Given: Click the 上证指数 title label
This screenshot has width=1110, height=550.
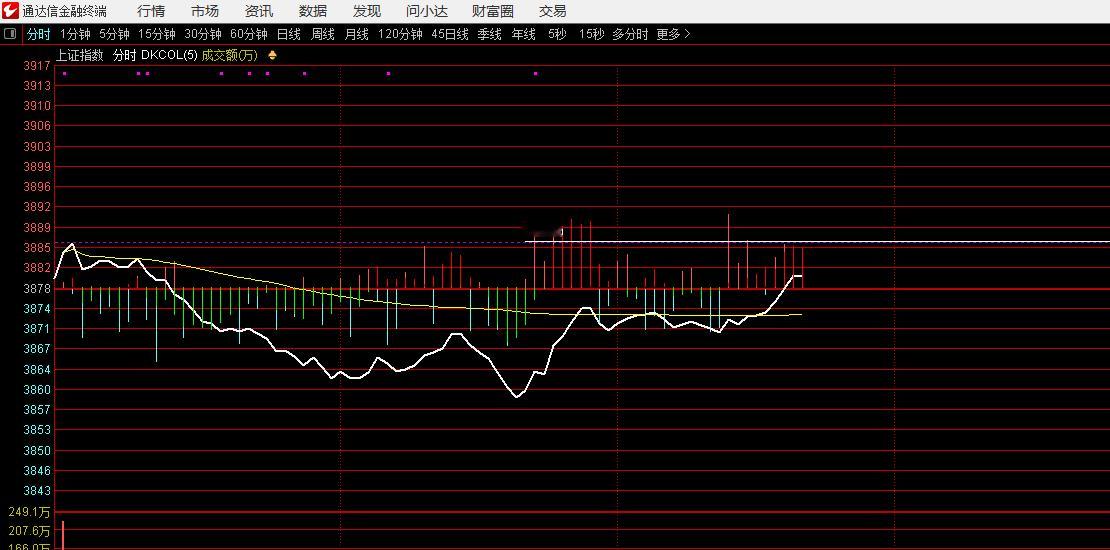Looking at the screenshot, I should pos(80,55).
